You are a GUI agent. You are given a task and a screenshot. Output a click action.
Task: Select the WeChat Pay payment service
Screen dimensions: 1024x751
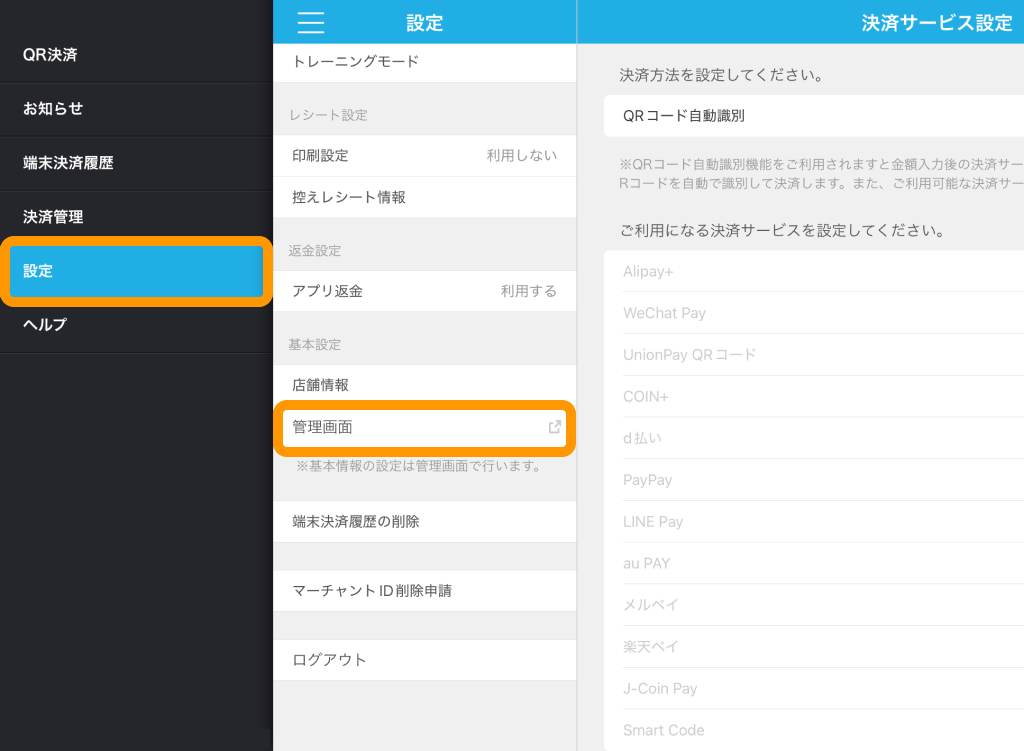(x=812, y=313)
